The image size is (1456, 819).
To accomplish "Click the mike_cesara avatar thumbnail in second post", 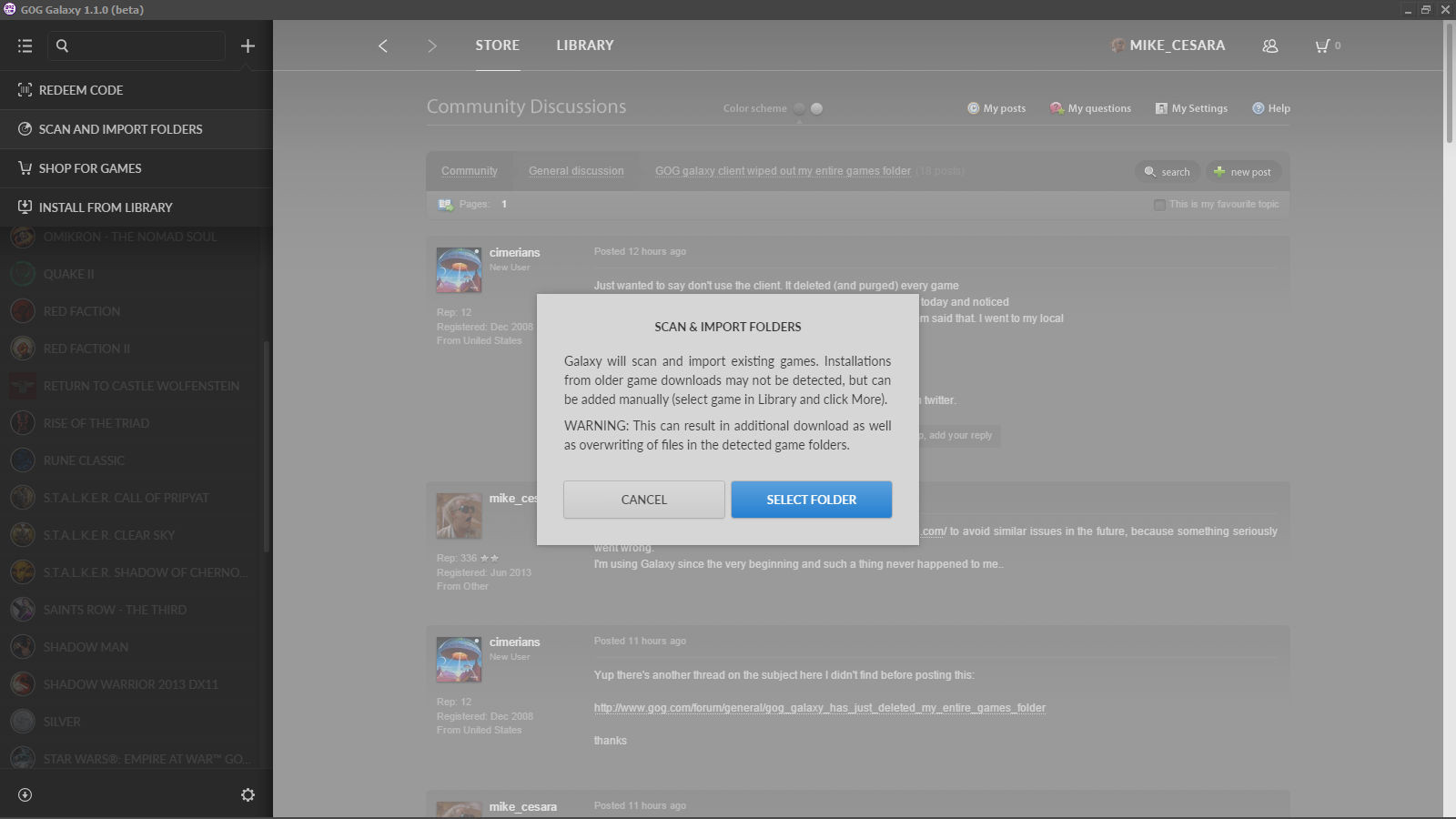I will tap(459, 515).
